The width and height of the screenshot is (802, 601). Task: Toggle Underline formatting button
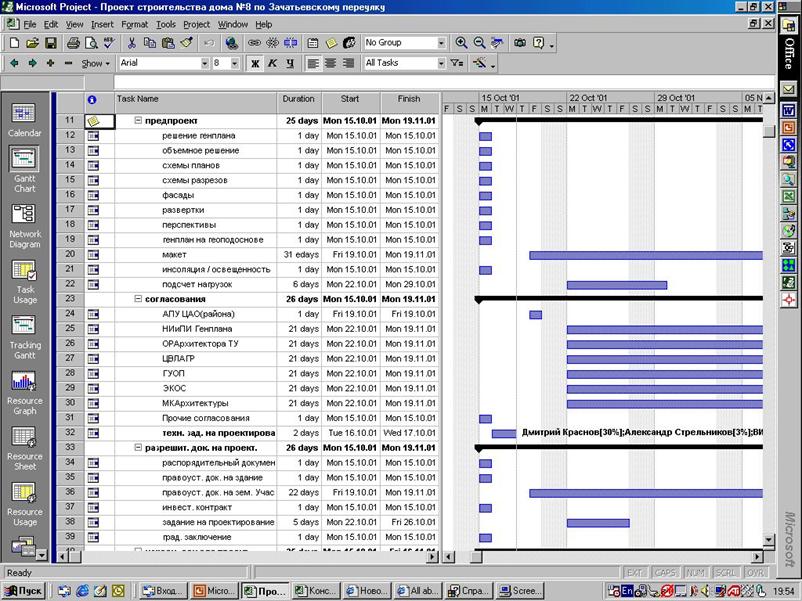coord(290,63)
